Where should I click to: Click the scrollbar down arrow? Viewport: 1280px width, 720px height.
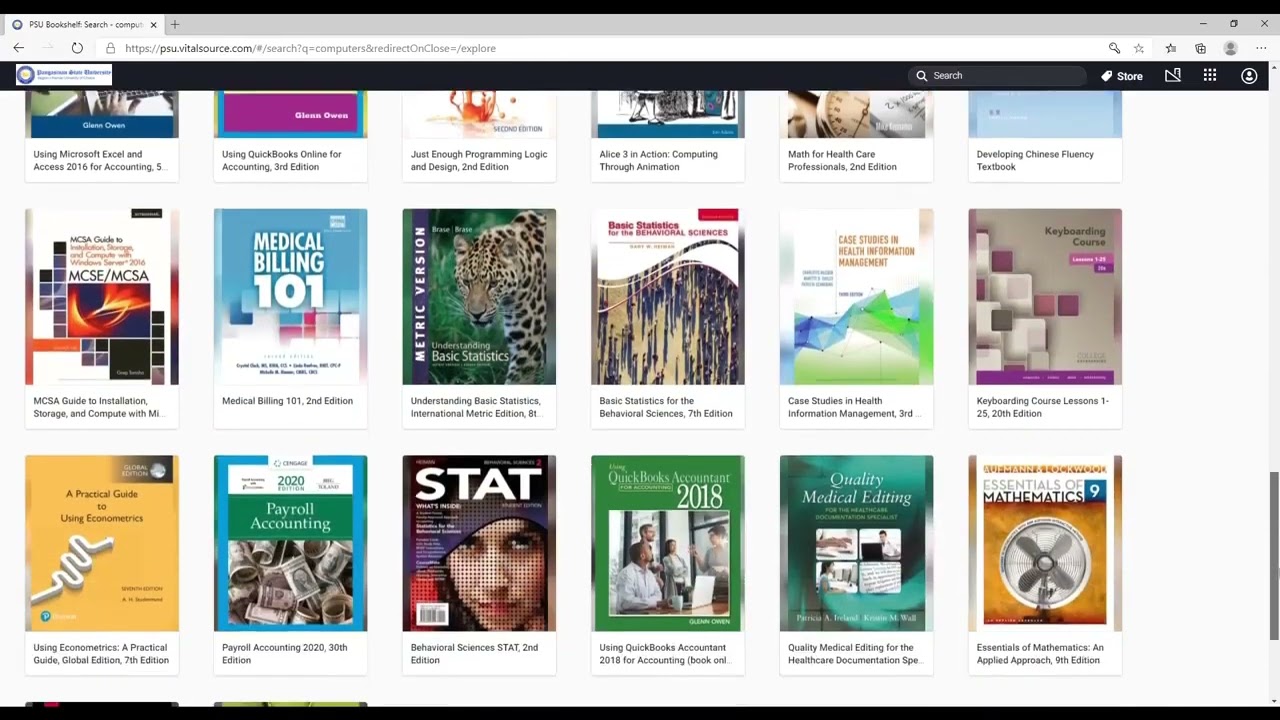pyautogui.click(x=1273, y=699)
